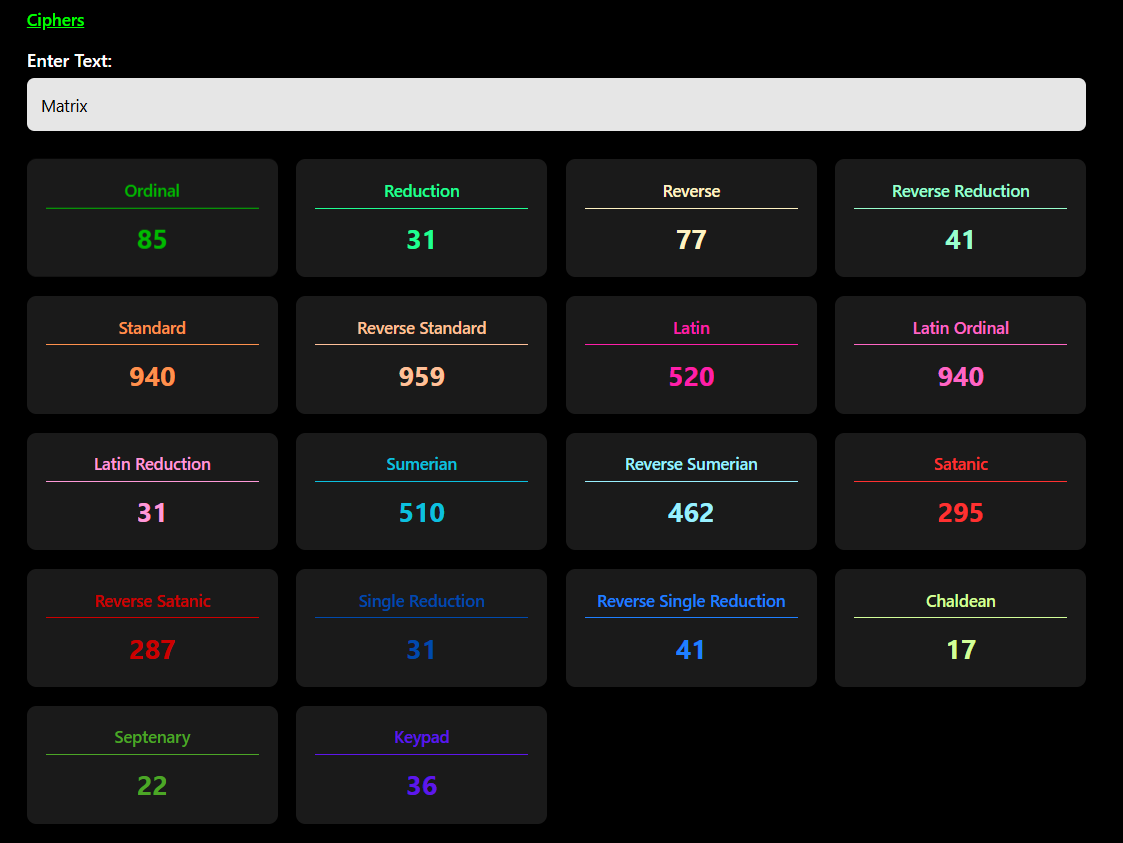Click the Enter Text input field

point(556,105)
